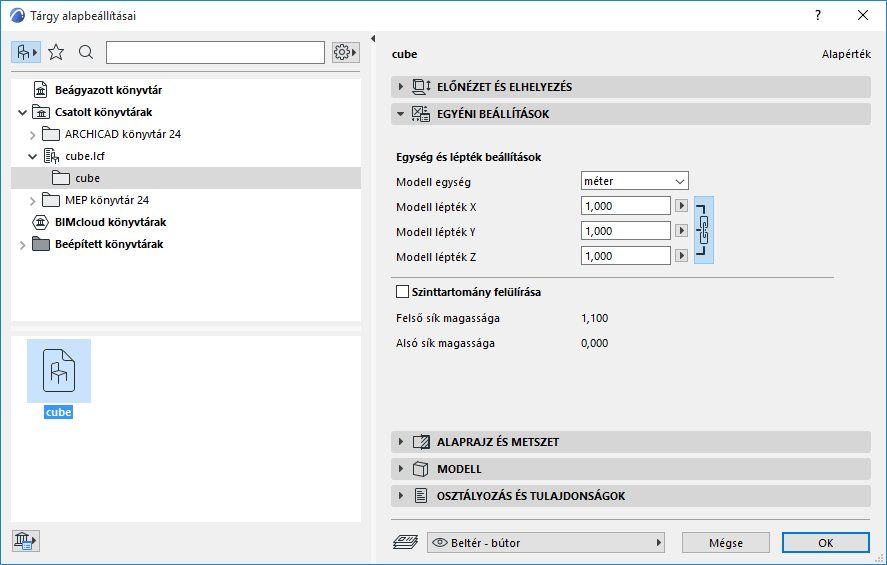Image resolution: width=887 pixels, height=565 pixels.
Task: Select BIMcloud könyvtárak in the tree
Action: pyautogui.click(x=110, y=222)
